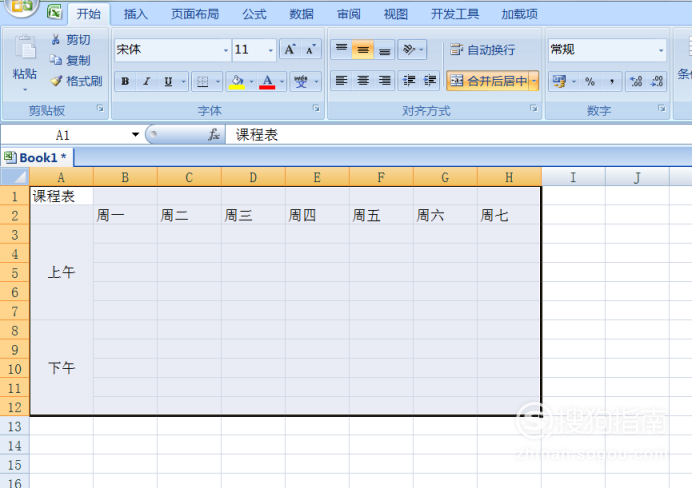Click the Cut (剪切) scissors icon
Image resolution: width=692 pixels, height=488 pixels.
pos(56,40)
